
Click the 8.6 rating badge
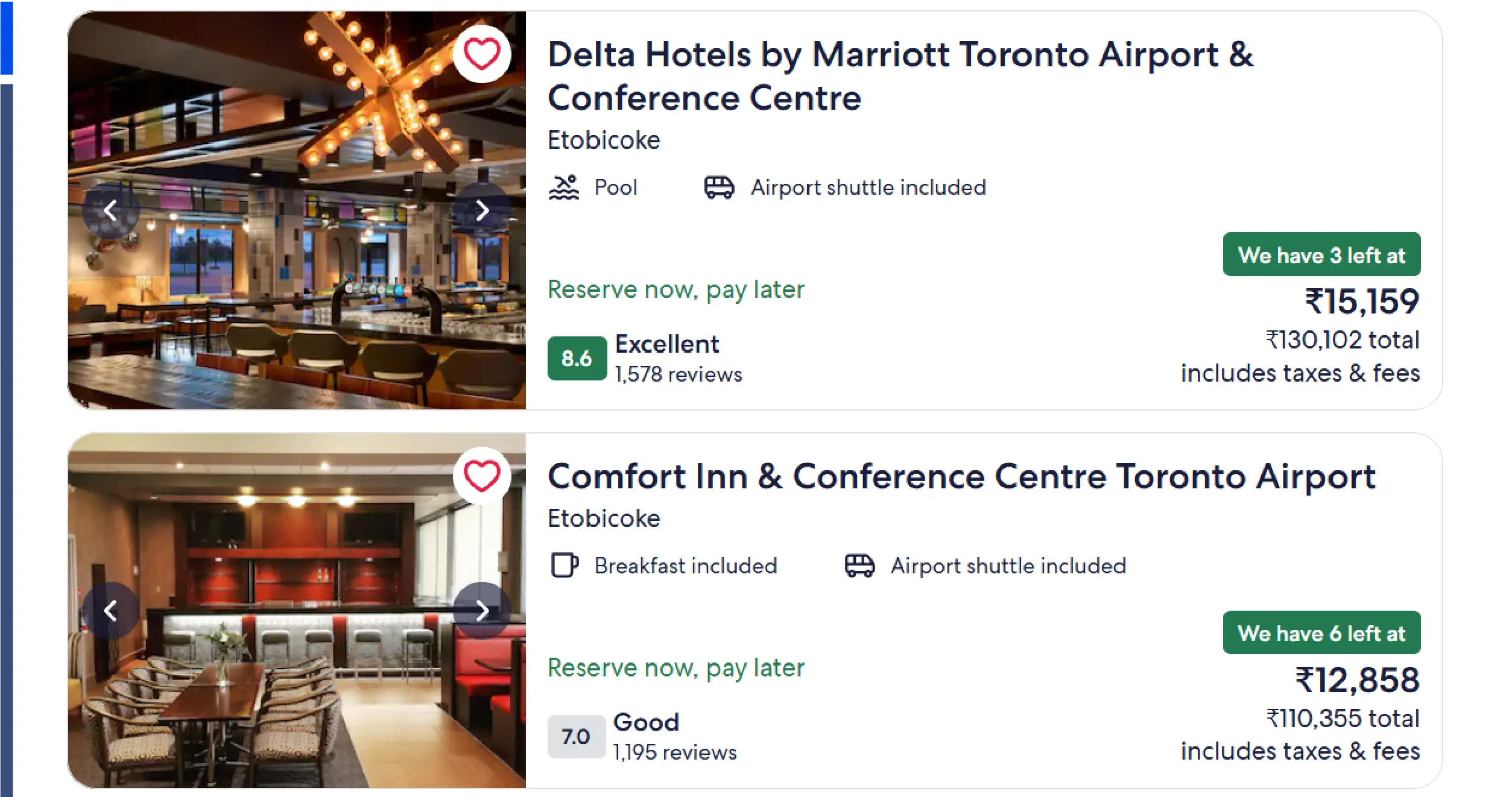click(577, 359)
